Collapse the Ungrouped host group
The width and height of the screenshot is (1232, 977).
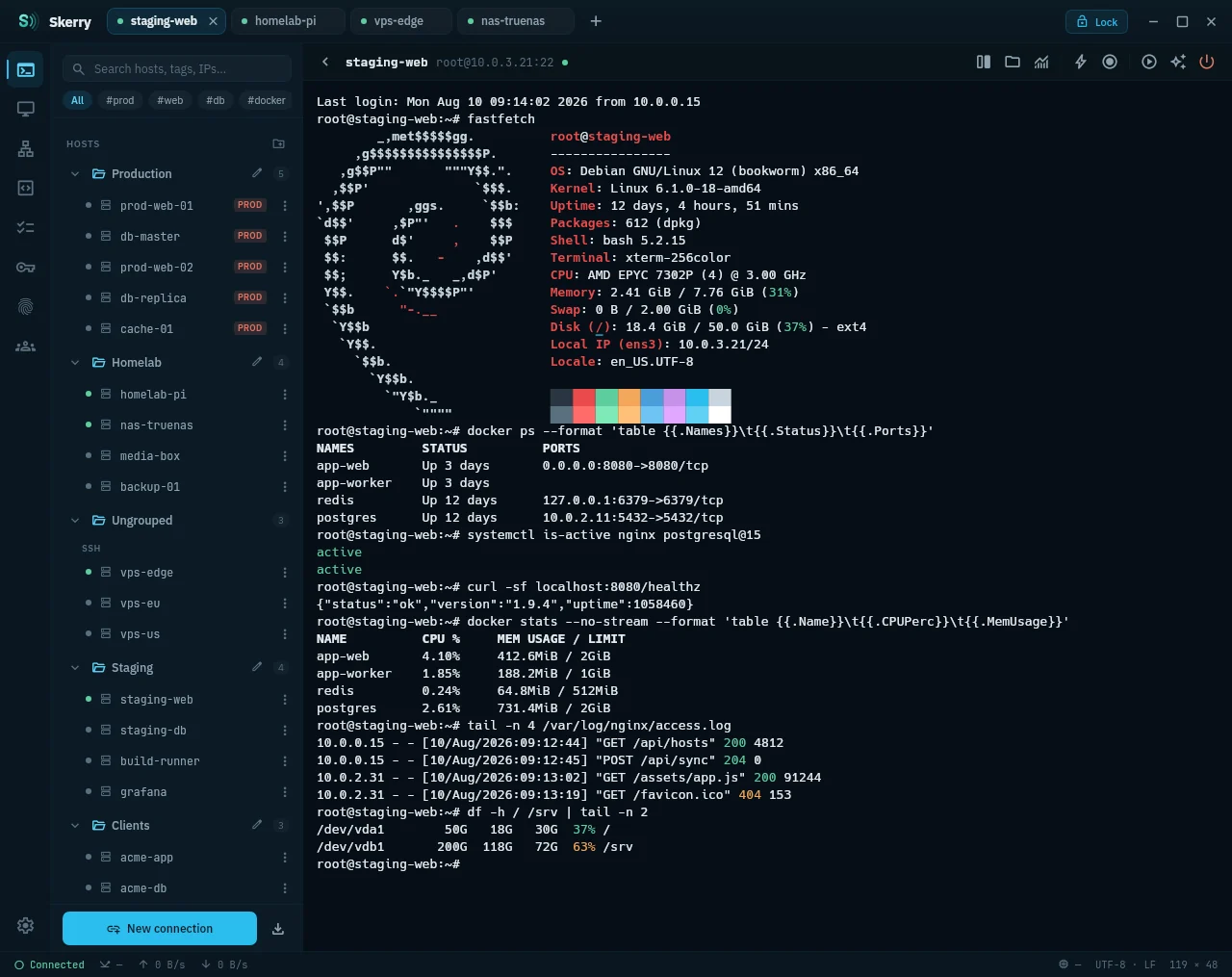coord(75,521)
